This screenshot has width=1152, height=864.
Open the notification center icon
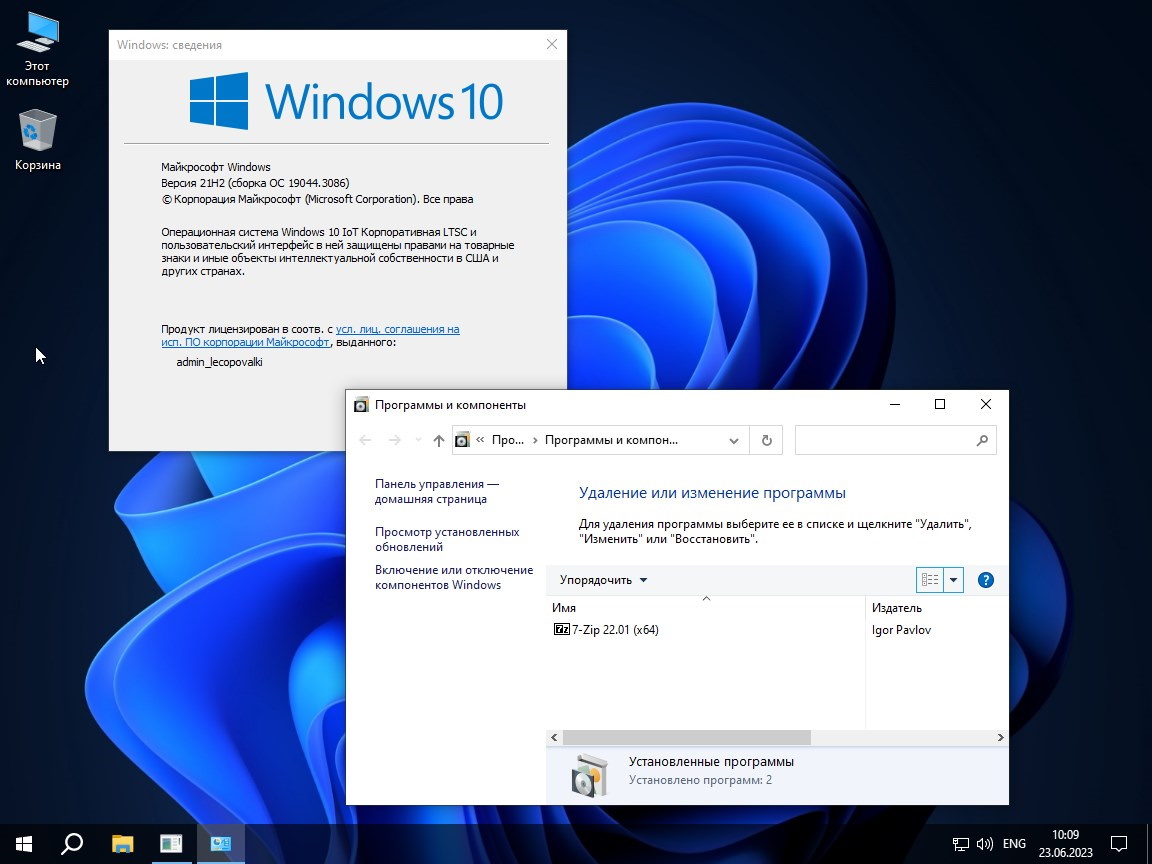click(1119, 843)
